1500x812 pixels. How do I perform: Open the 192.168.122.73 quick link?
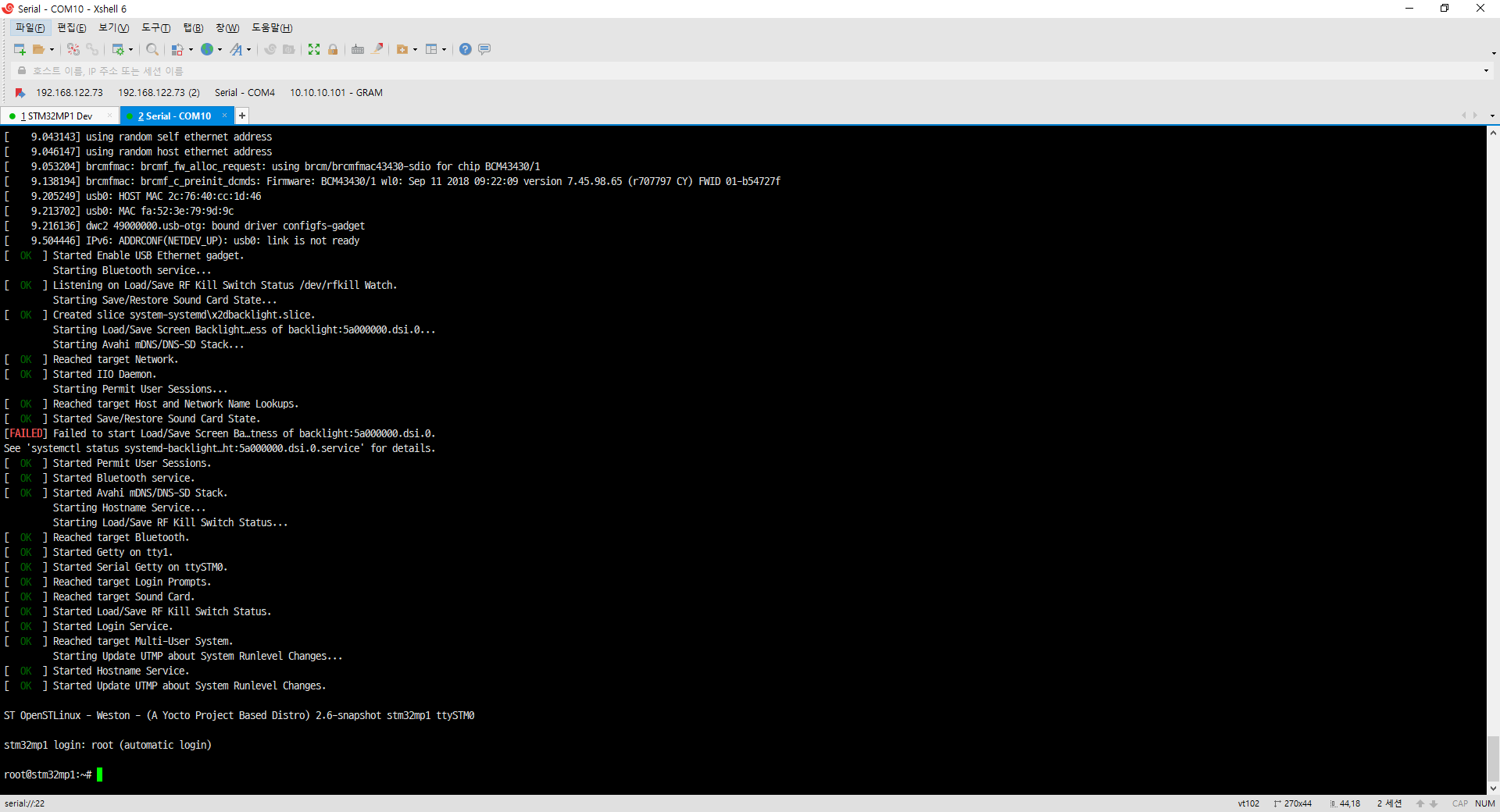(70, 93)
